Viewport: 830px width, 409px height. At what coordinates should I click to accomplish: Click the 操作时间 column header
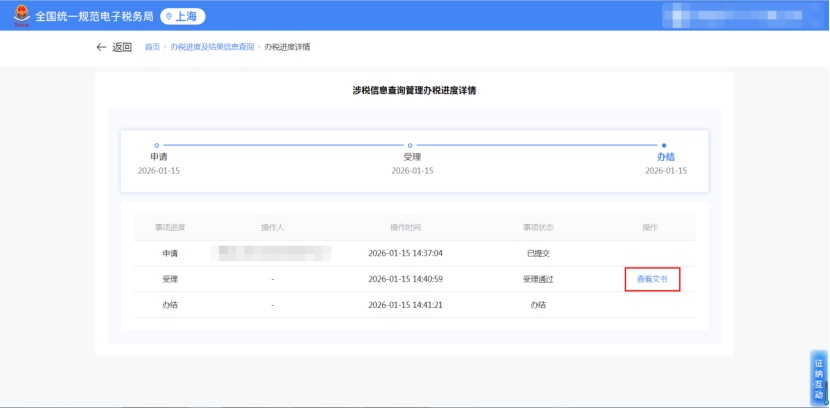coord(405,227)
